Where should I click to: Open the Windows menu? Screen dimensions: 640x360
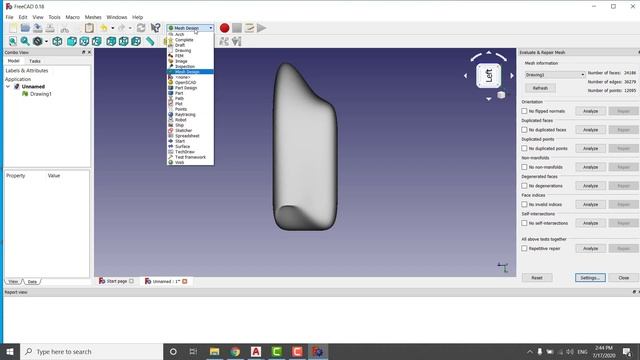point(116,17)
